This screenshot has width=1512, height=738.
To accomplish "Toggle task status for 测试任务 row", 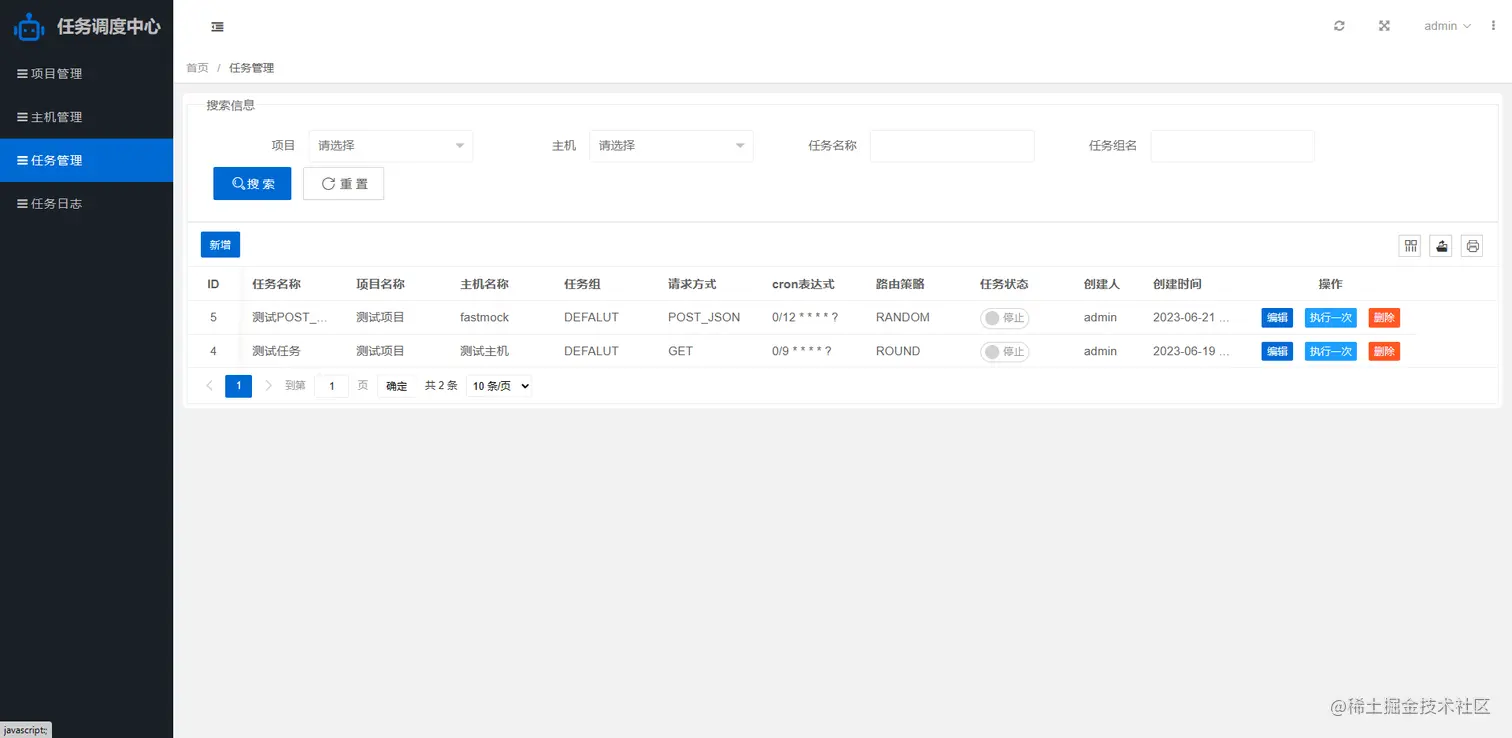I will 1005,352.
